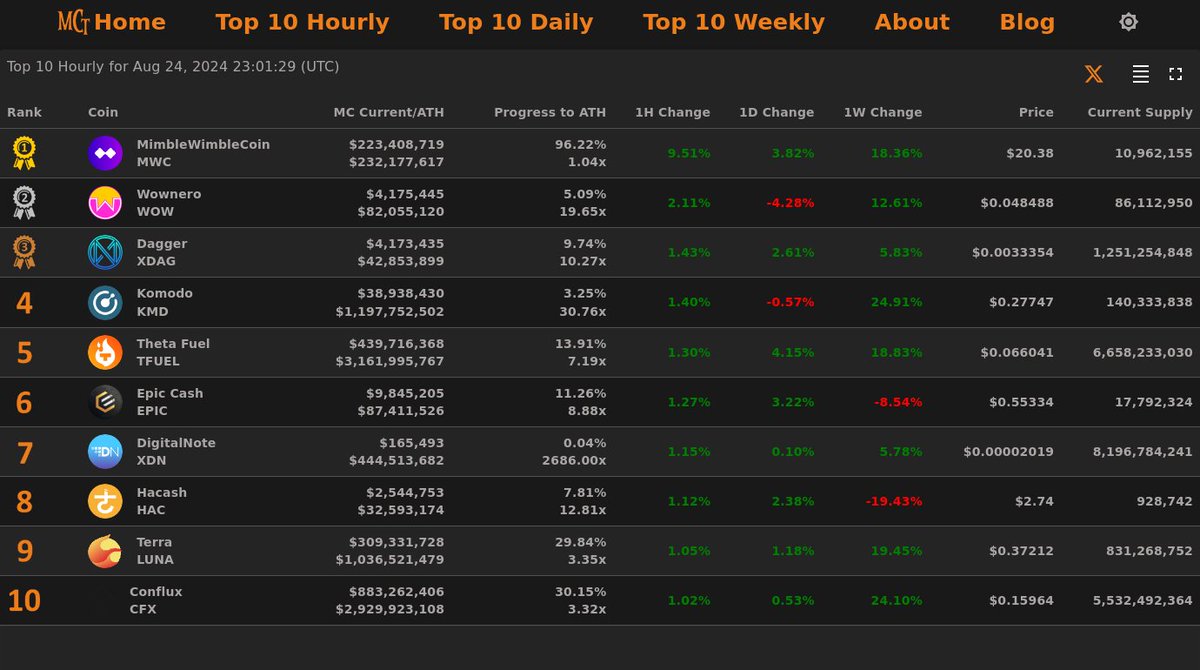Open the Epic Cash coin name link
The height and width of the screenshot is (670, 1200).
(170, 393)
